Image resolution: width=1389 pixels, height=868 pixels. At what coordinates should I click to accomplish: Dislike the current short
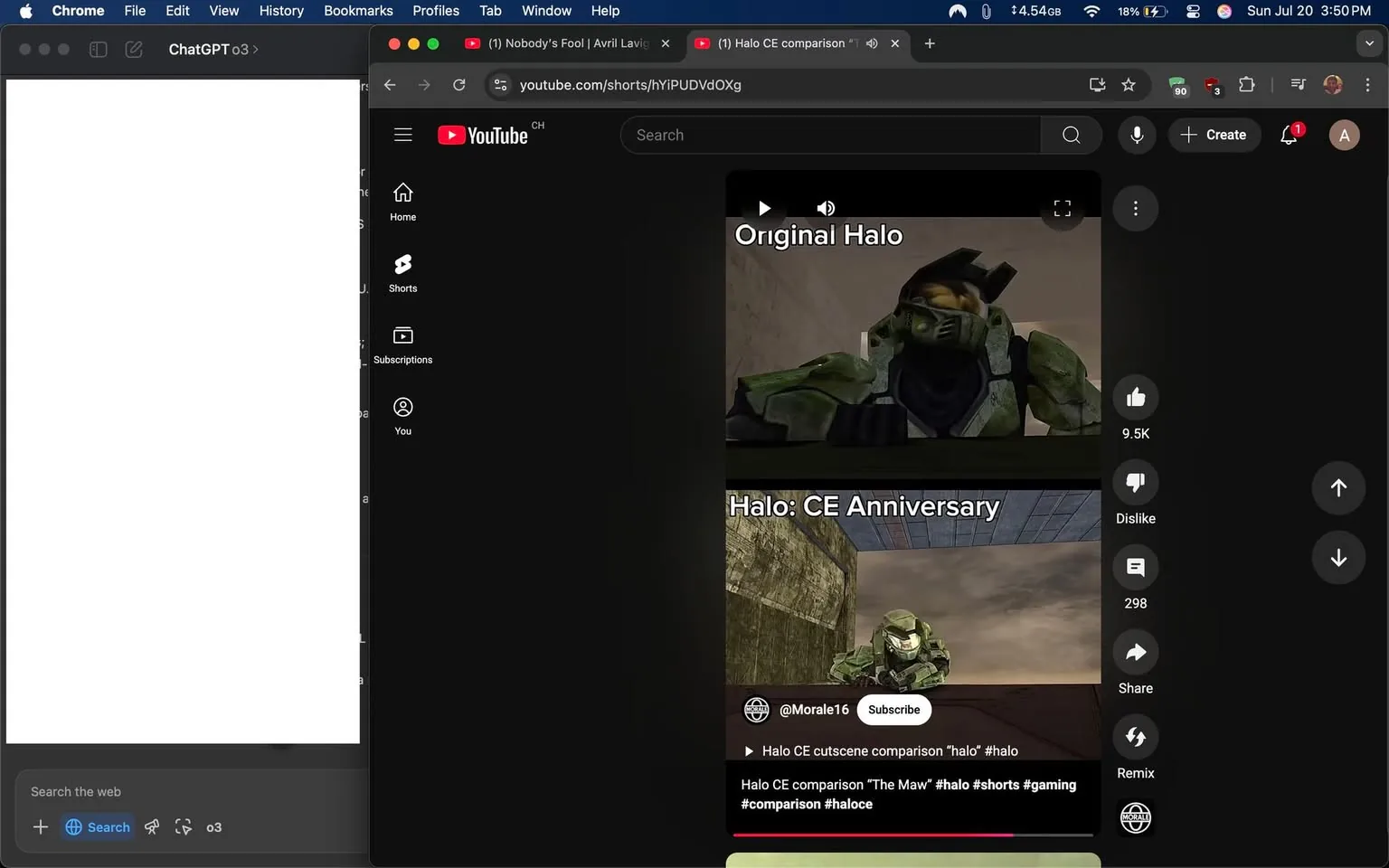(x=1135, y=482)
